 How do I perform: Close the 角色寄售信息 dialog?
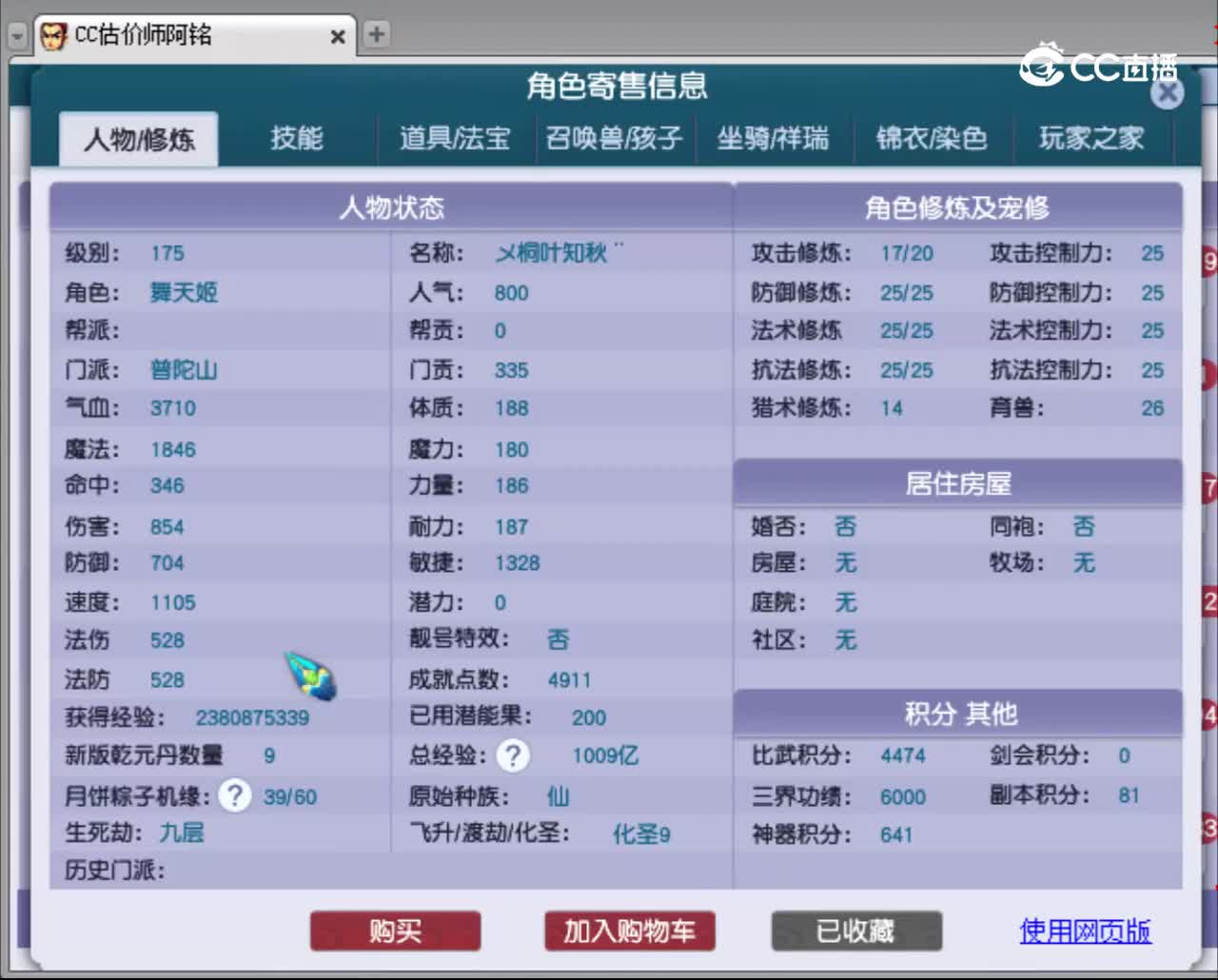(x=1168, y=92)
